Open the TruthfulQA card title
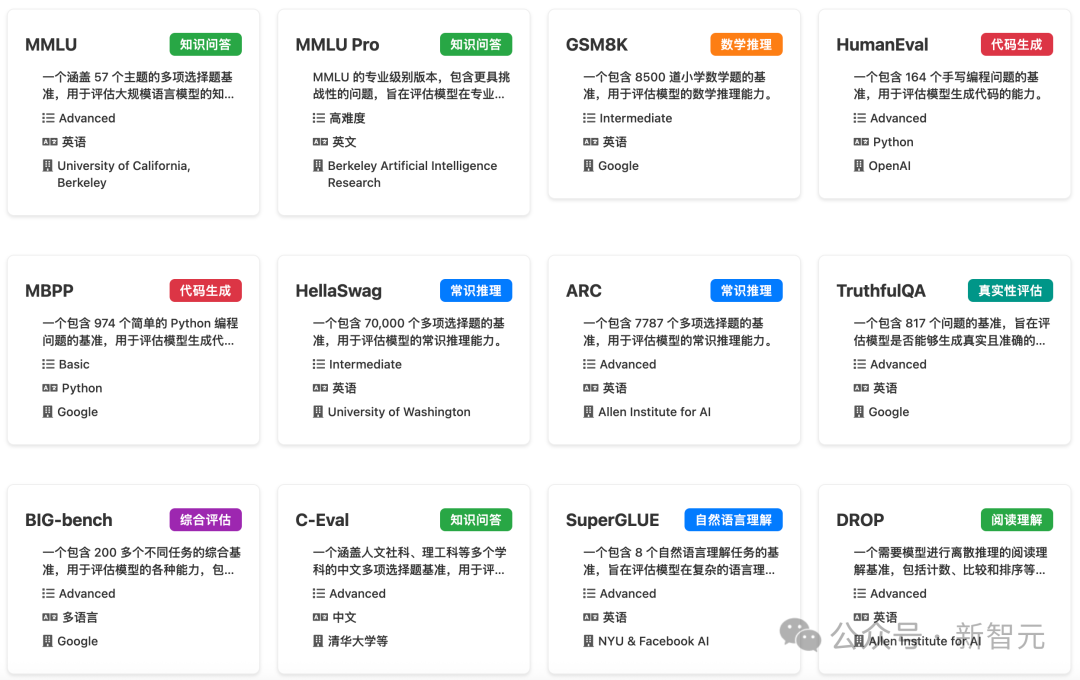 tap(881, 291)
